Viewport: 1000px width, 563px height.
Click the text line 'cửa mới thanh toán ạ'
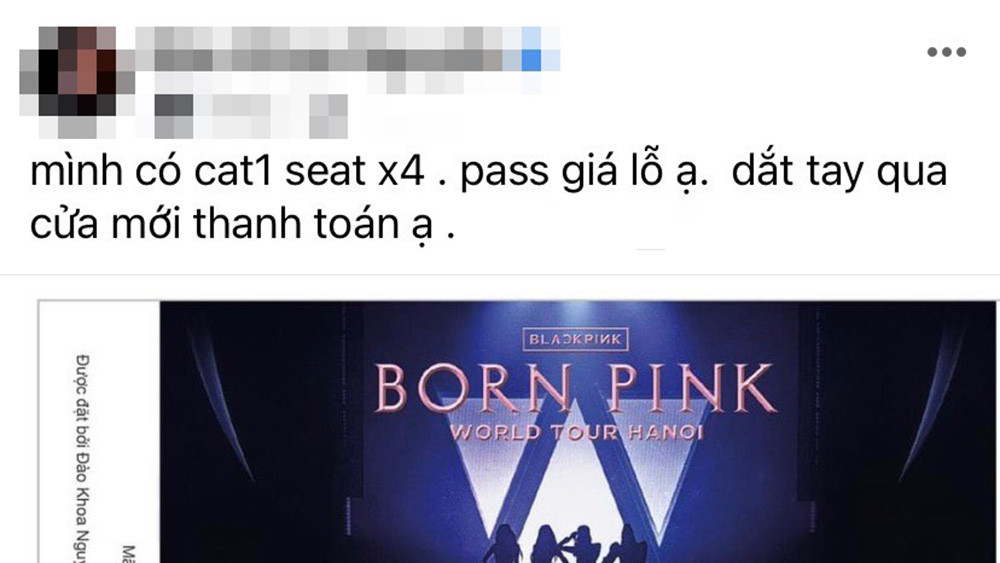[x=242, y=224]
